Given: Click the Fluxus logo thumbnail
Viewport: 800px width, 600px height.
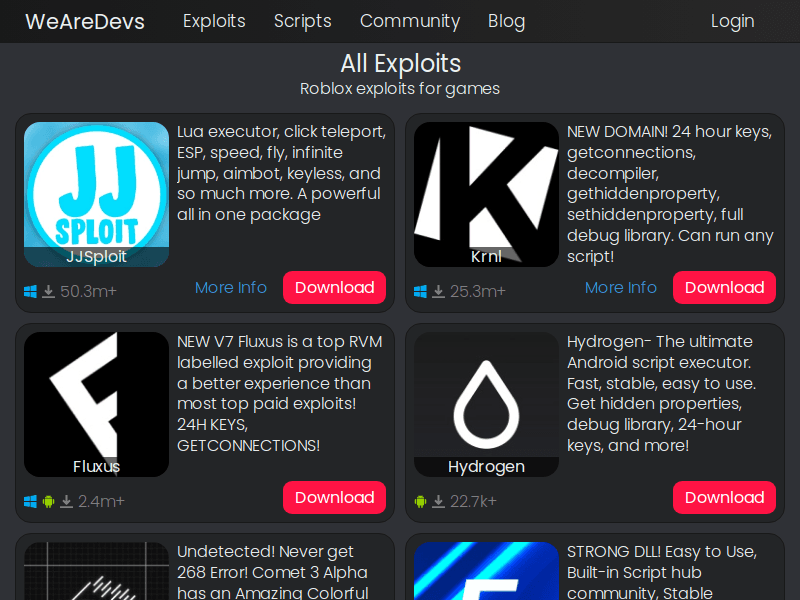Looking at the screenshot, I should click(x=96, y=404).
